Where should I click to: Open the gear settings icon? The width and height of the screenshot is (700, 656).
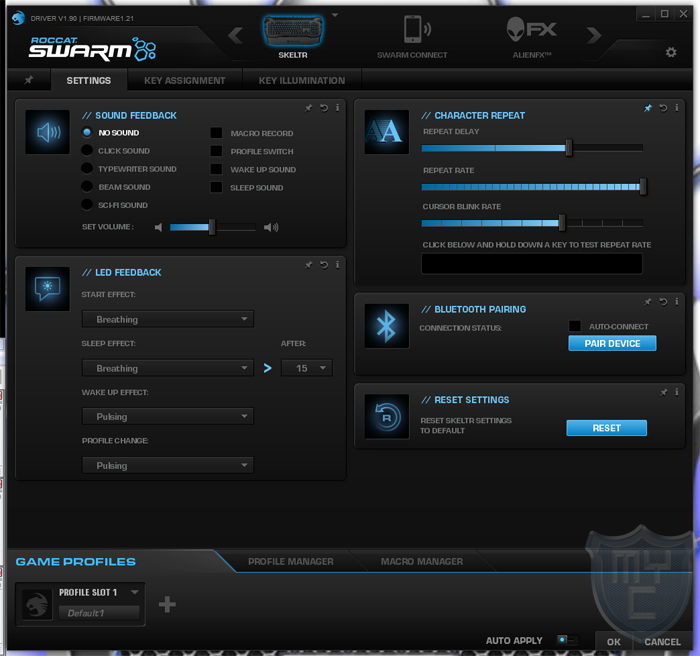tap(671, 52)
